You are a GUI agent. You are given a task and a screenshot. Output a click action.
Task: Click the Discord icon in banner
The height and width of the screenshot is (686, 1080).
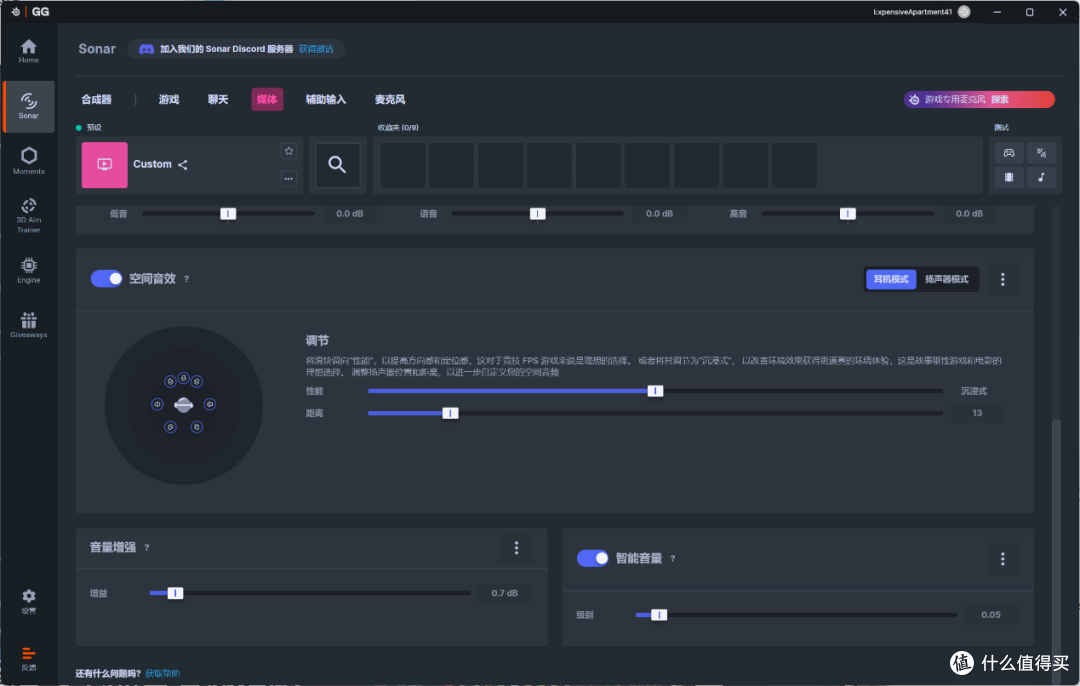click(146, 49)
